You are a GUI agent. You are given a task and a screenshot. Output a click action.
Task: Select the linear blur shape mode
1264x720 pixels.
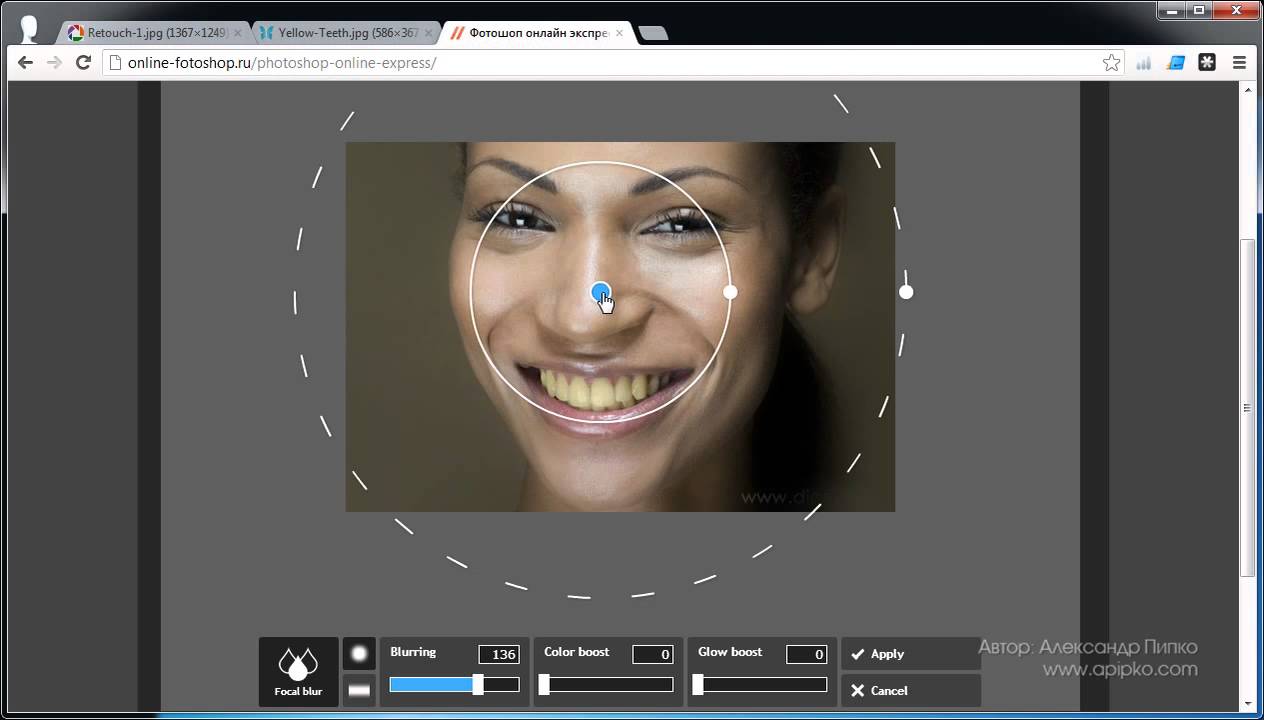359,690
